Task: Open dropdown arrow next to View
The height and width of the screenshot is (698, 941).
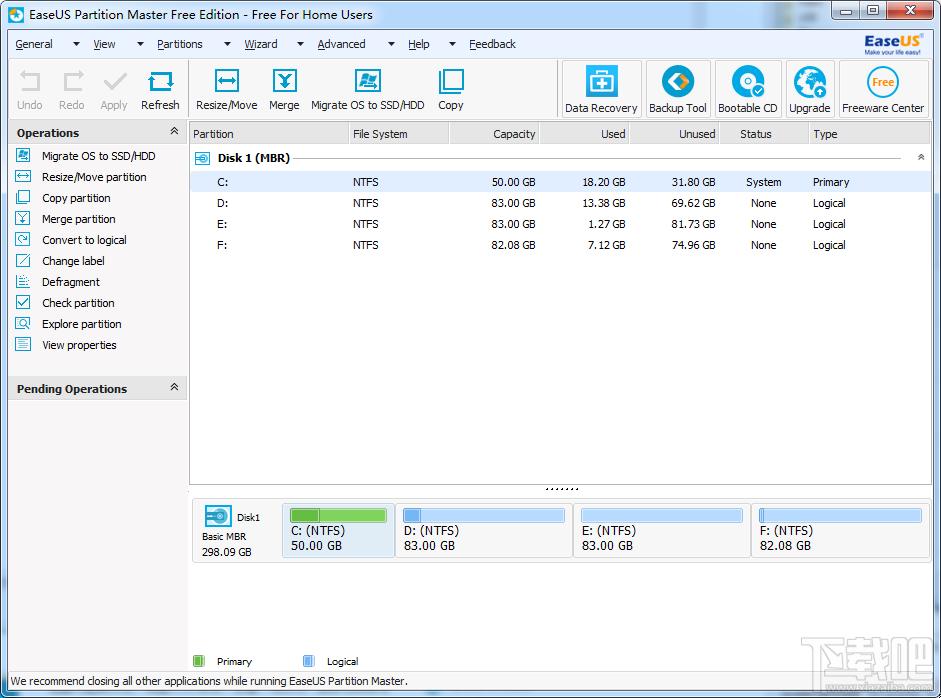Action: point(140,44)
